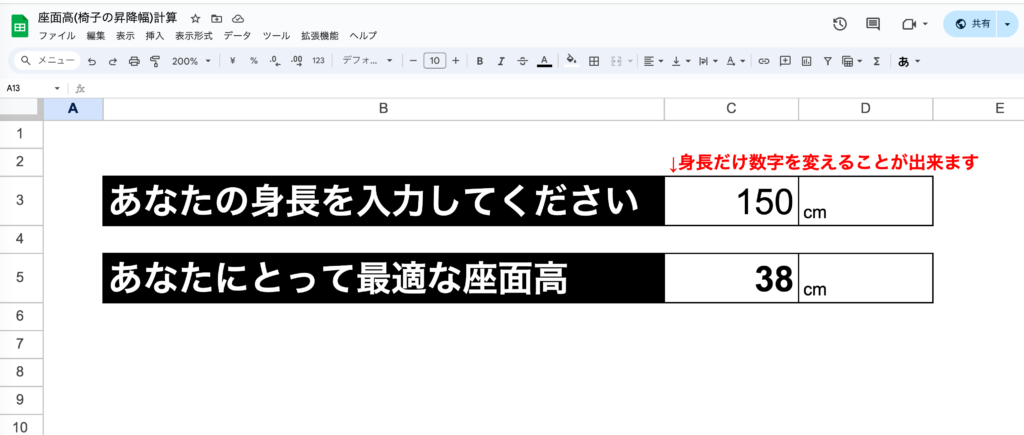Toggle strikethrough formatting
The height and width of the screenshot is (435, 1024).
pyautogui.click(x=522, y=61)
